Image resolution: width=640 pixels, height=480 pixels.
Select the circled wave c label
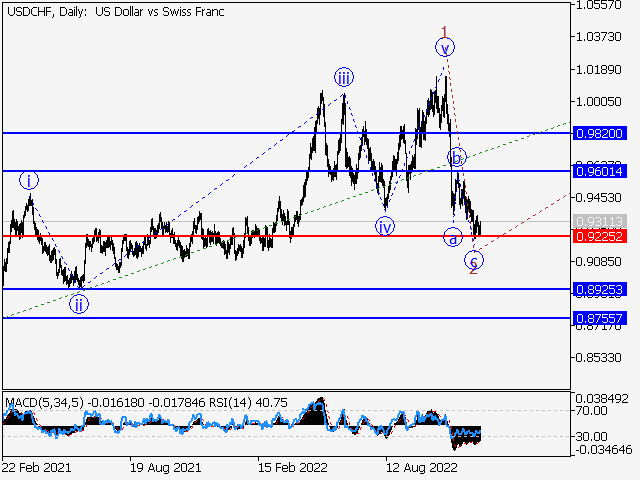click(474, 260)
